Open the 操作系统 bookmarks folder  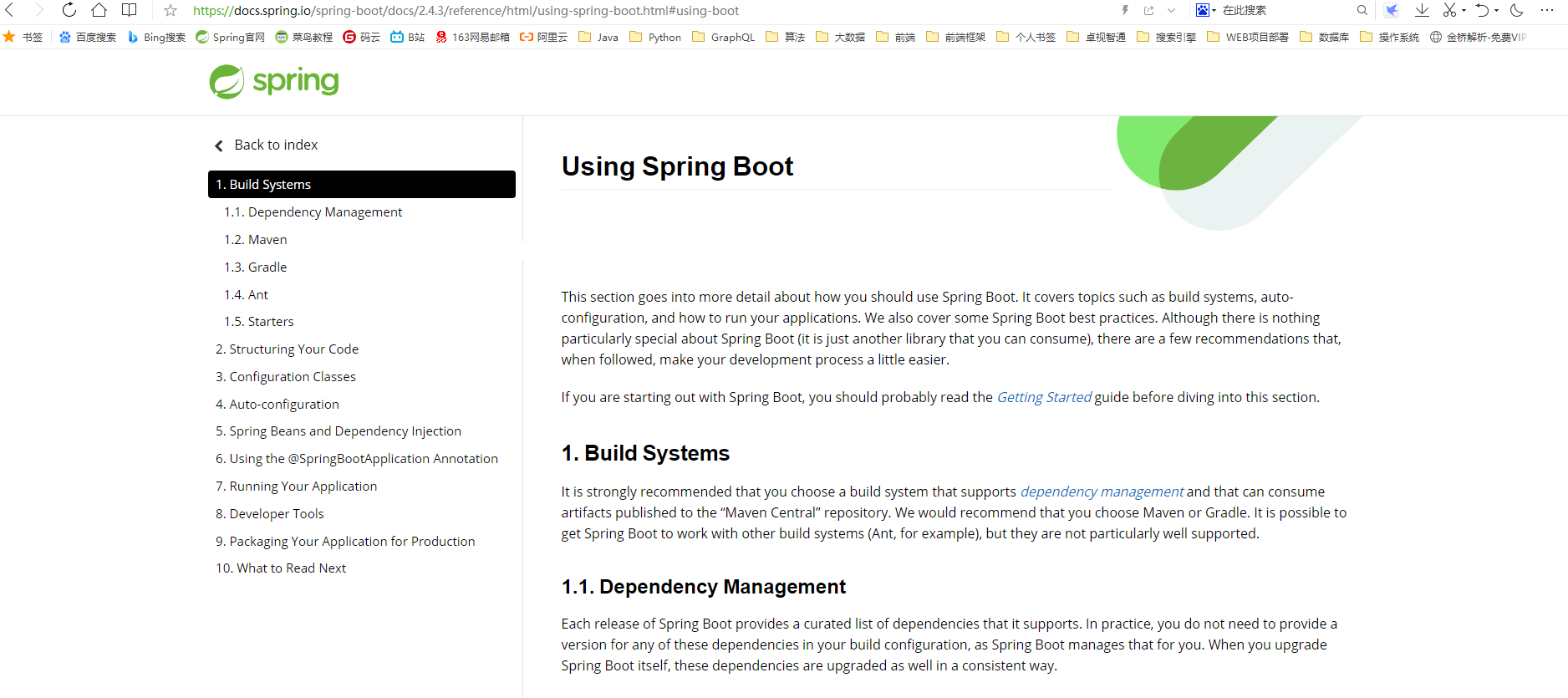[x=1390, y=37]
